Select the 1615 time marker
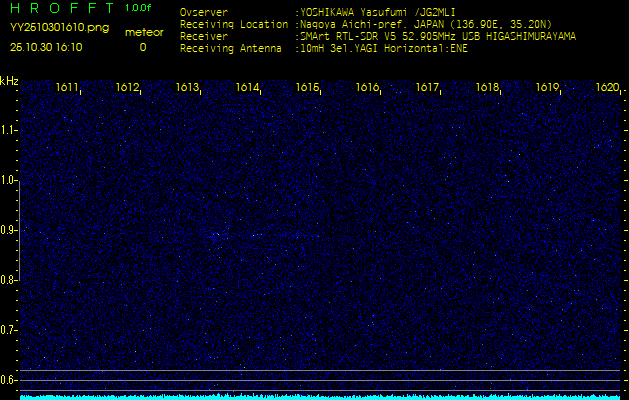The image size is (629, 400). point(308,88)
